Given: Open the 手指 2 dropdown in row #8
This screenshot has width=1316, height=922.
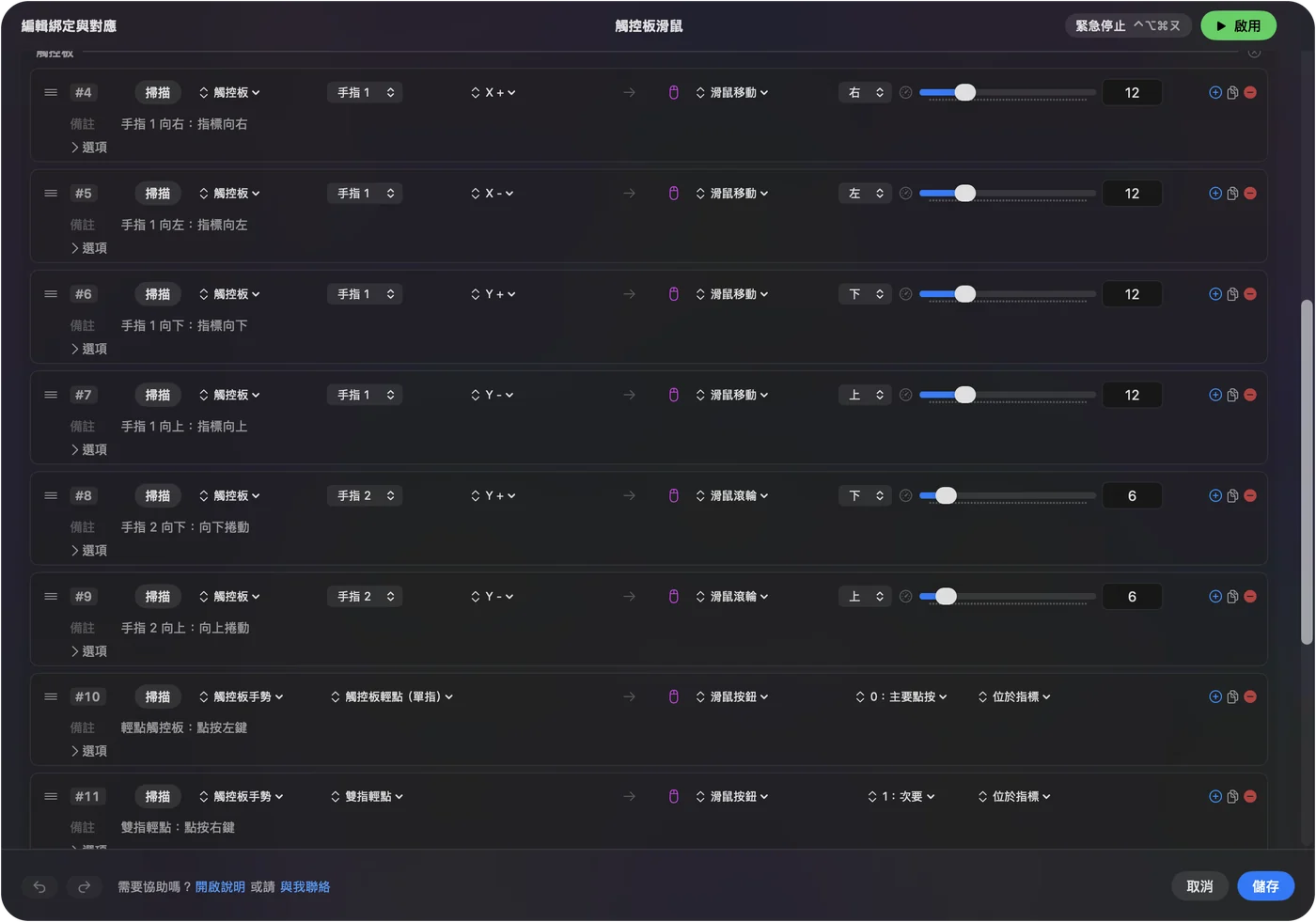Looking at the screenshot, I should pos(365,495).
